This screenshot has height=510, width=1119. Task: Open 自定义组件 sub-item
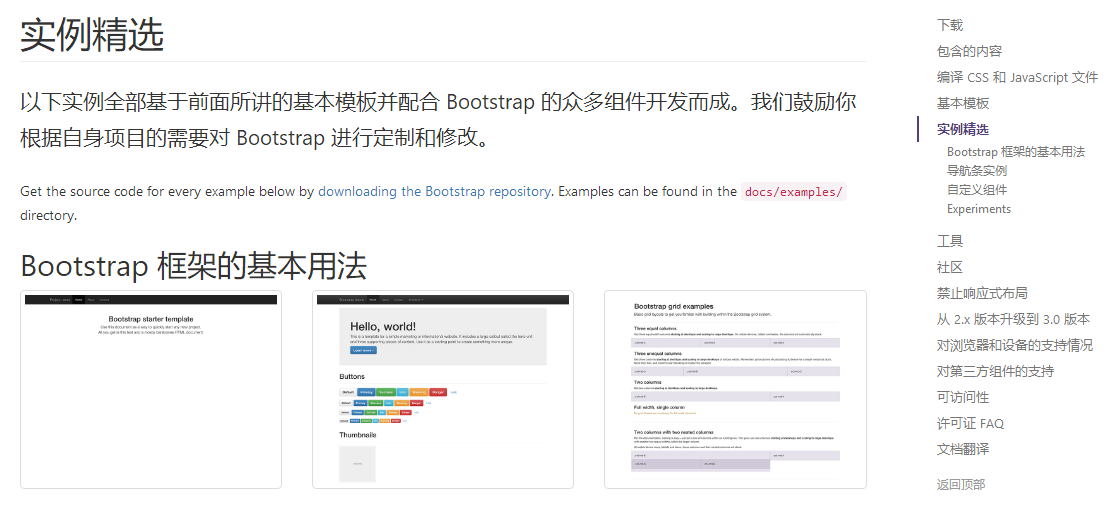976,190
